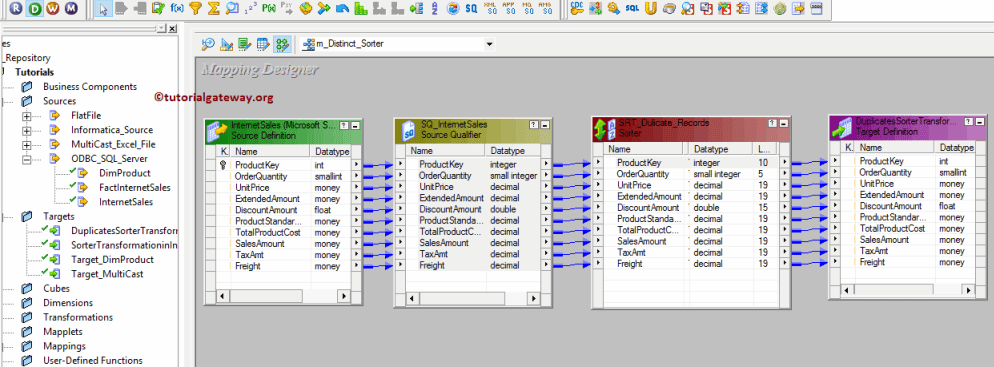The height and width of the screenshot is (367, 994).
Task: Close the navigator panel with X
Action: 172,29
